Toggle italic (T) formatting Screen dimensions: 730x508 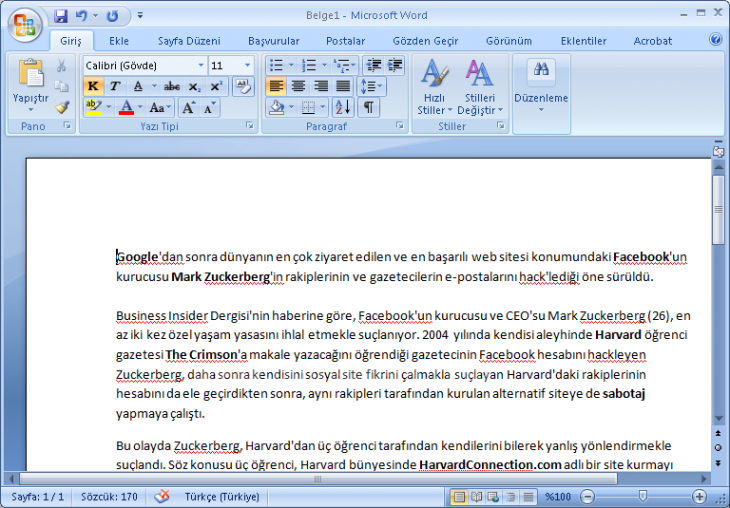coord(115,87)
